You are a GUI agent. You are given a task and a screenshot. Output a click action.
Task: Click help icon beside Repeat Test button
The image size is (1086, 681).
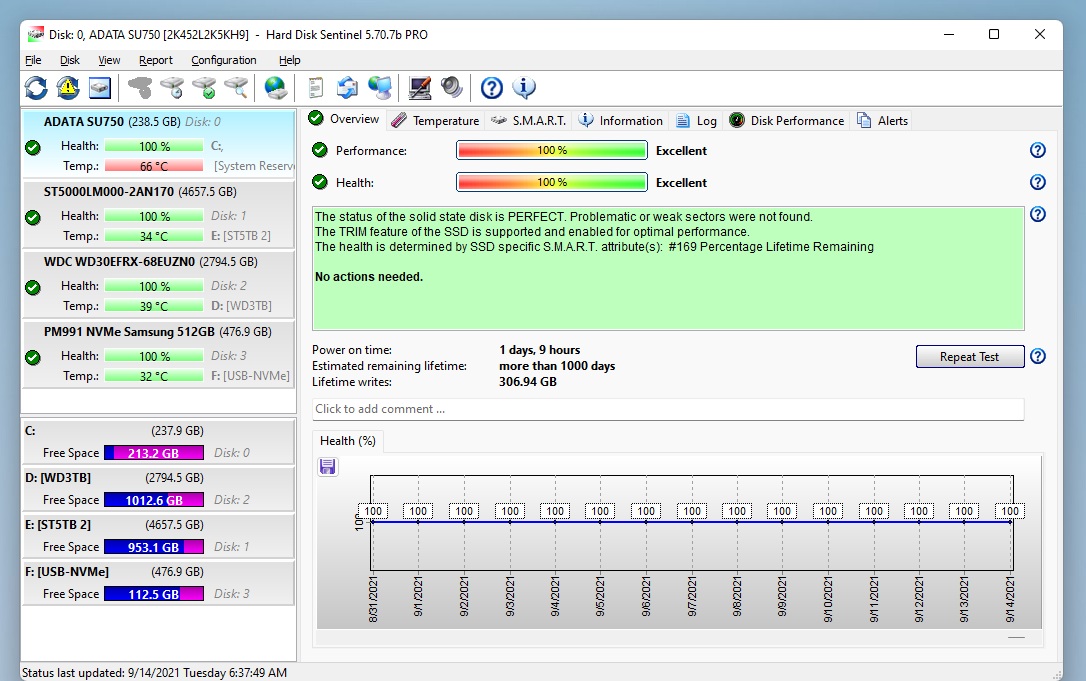(x=1037, y=357)
